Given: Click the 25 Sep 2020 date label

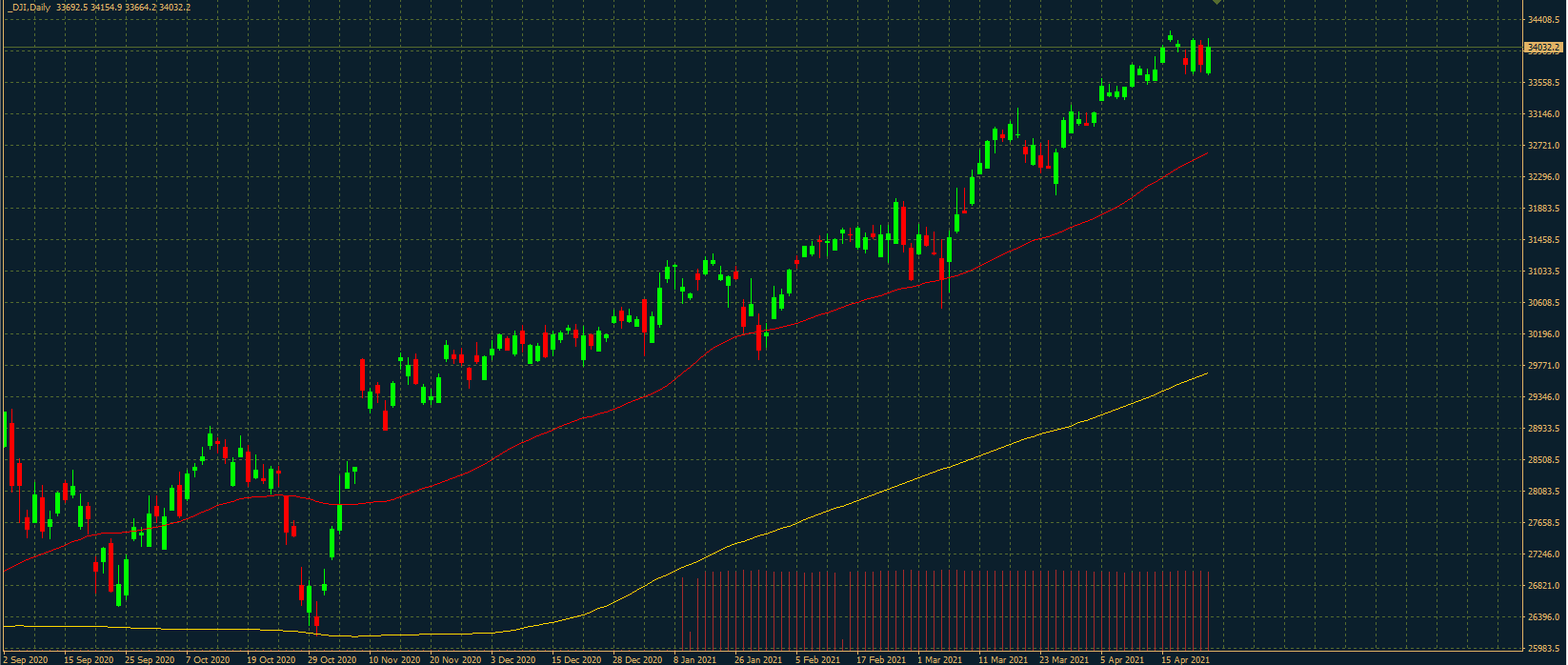Looking at the screenshot, I should [x=150, y=659].
